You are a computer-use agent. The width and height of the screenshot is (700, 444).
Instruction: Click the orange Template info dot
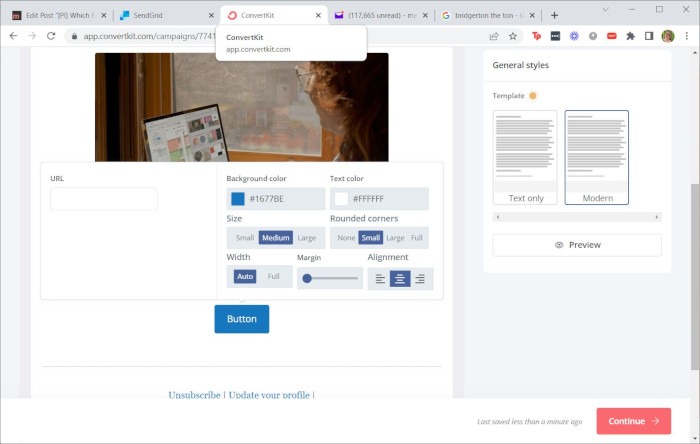[x=532, y=95]
